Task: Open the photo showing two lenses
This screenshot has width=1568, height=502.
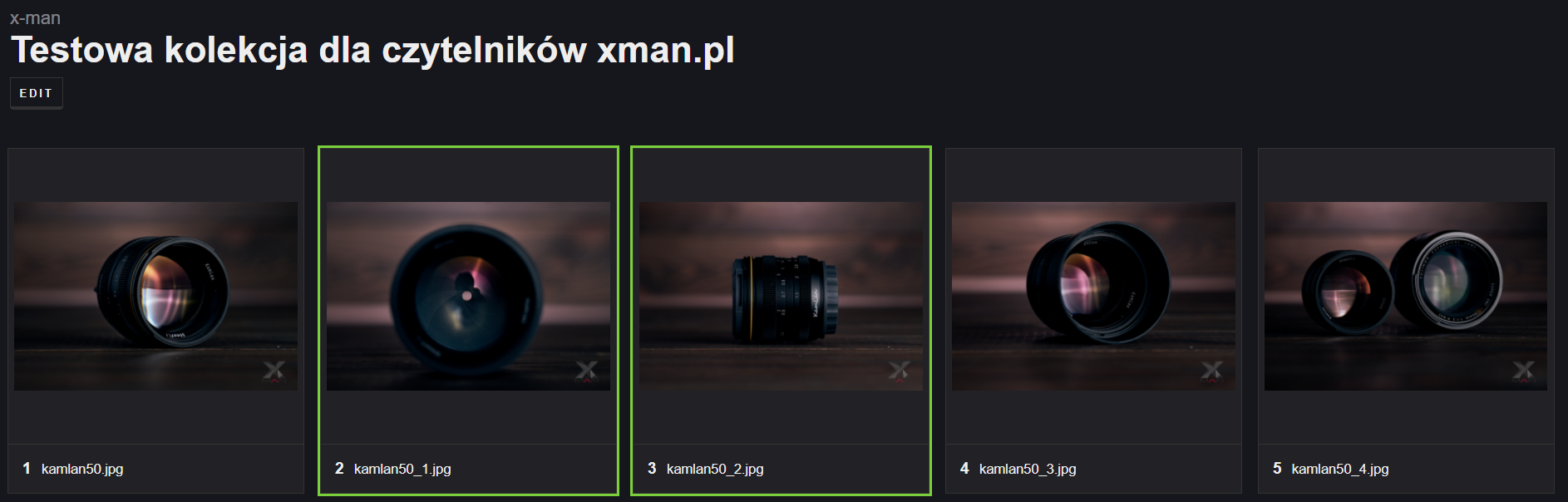Action: click(1406, 296)
